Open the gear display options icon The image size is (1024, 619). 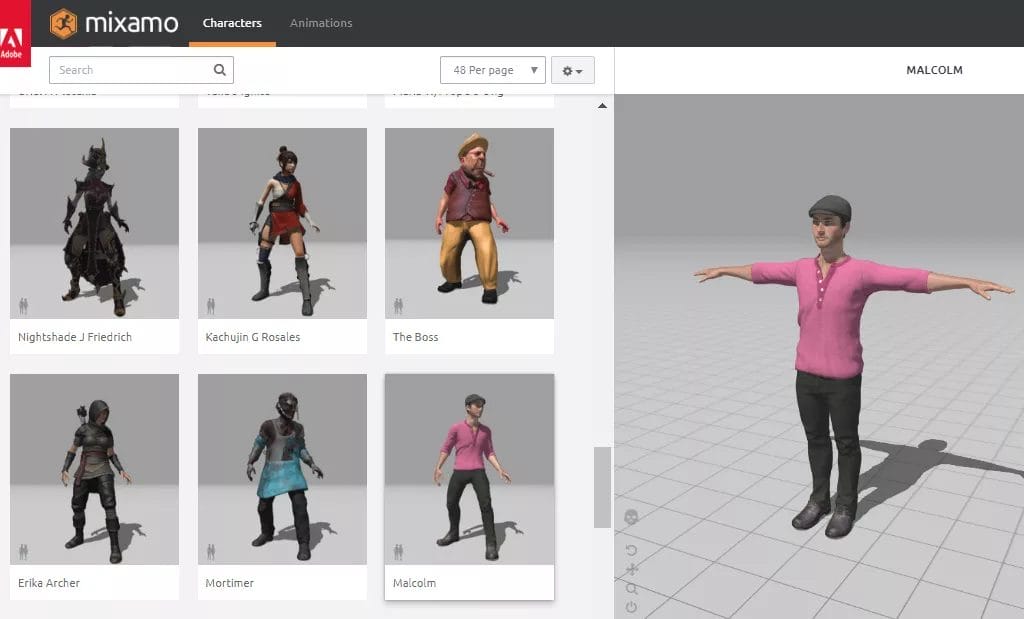[x=567, y=70]
